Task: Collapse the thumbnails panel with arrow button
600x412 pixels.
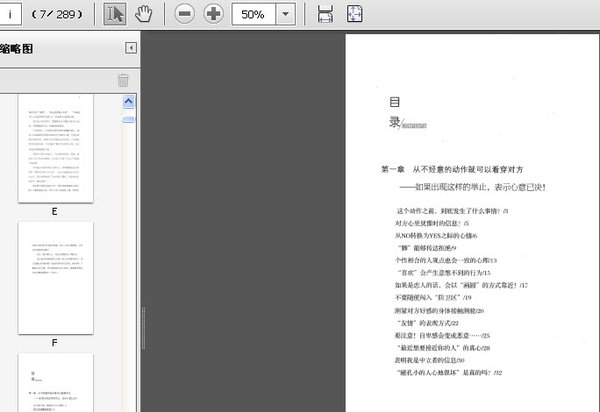Action: (x=131, y=48)
